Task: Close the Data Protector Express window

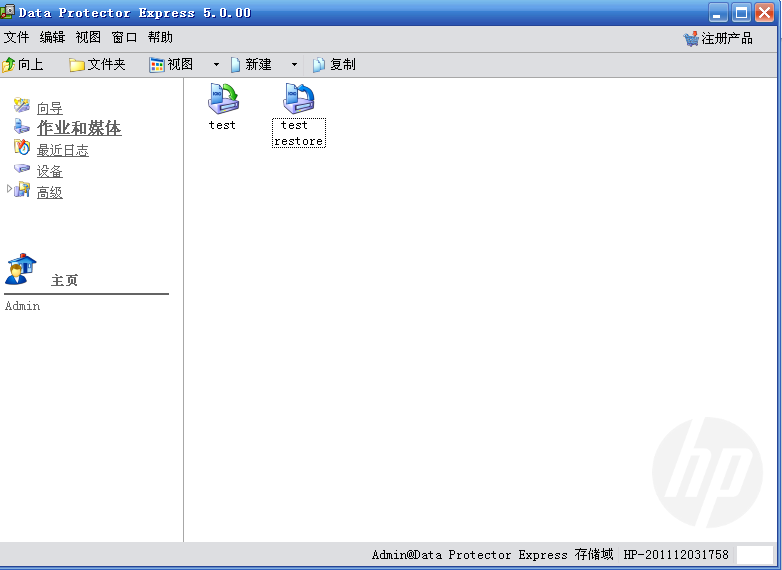Action: tap(764, 12)
